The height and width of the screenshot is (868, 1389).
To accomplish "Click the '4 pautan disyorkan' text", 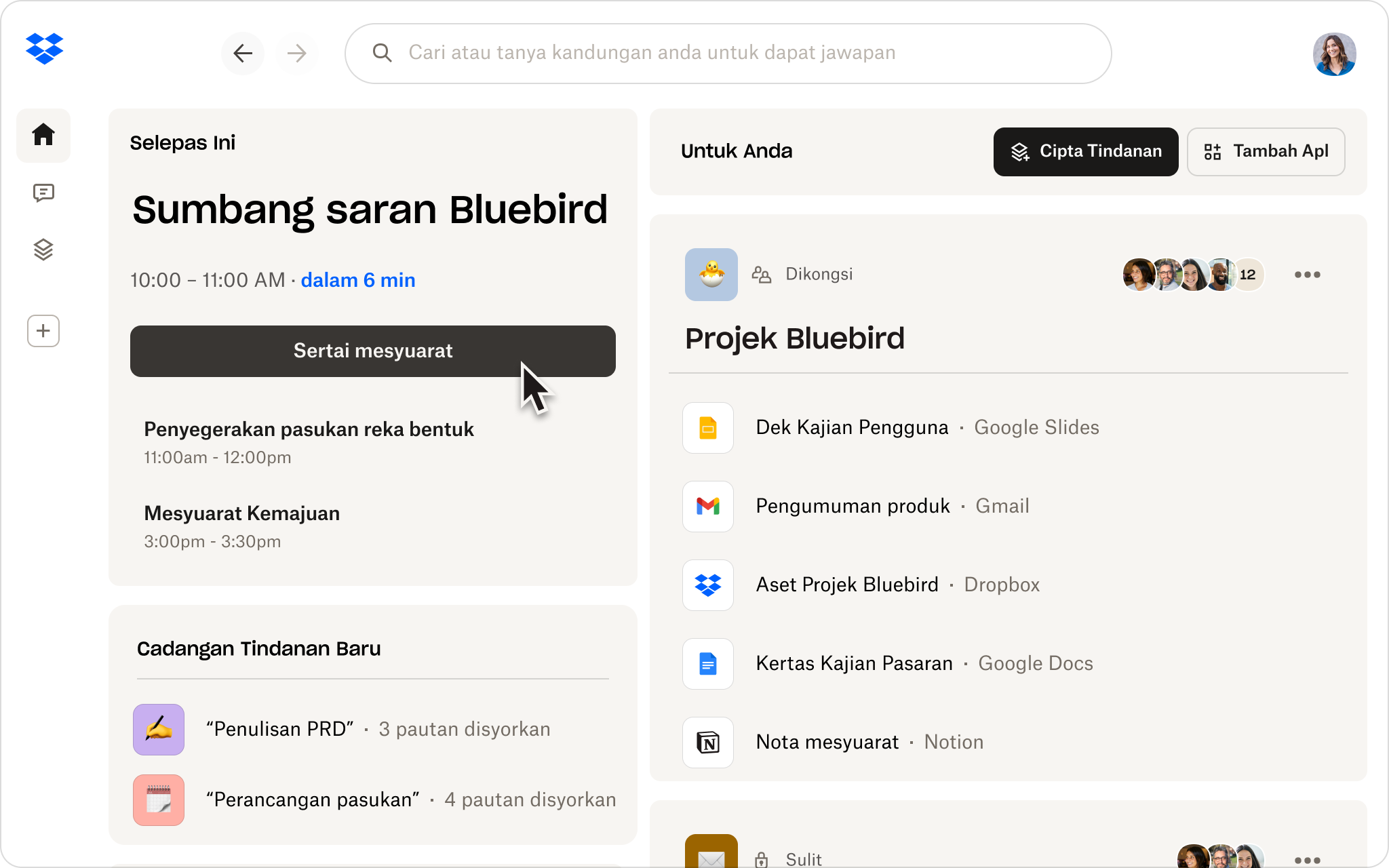I will point(530,800).
